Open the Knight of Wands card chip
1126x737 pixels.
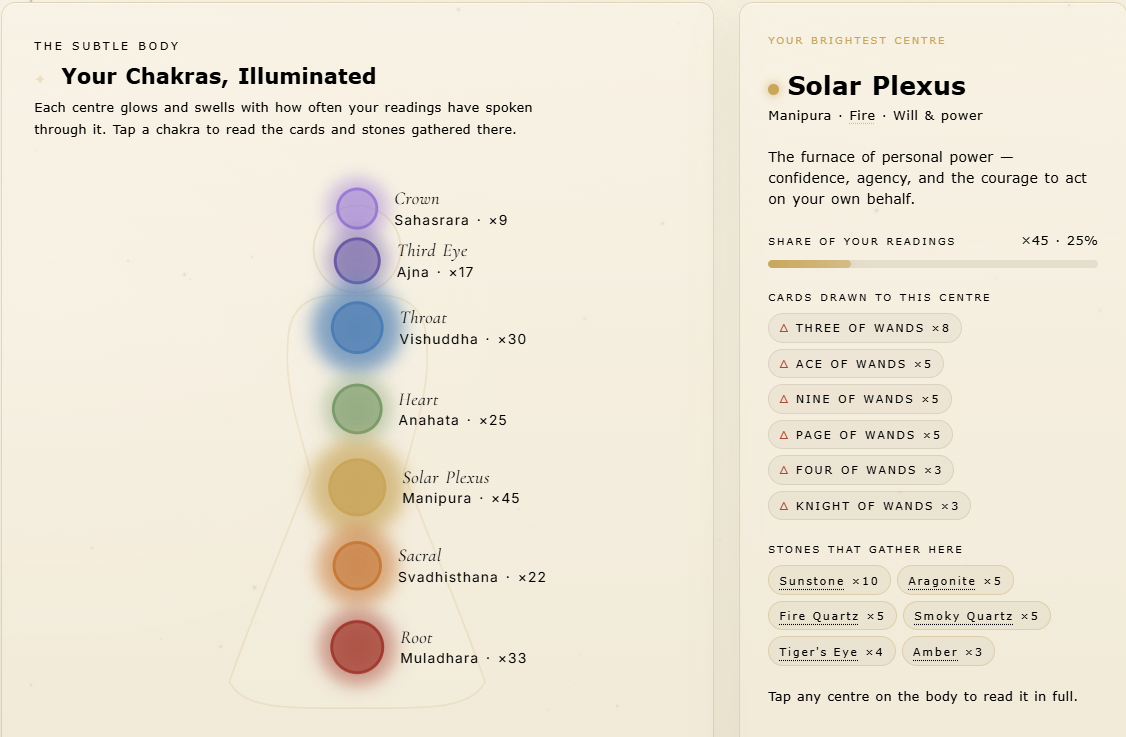869,506
